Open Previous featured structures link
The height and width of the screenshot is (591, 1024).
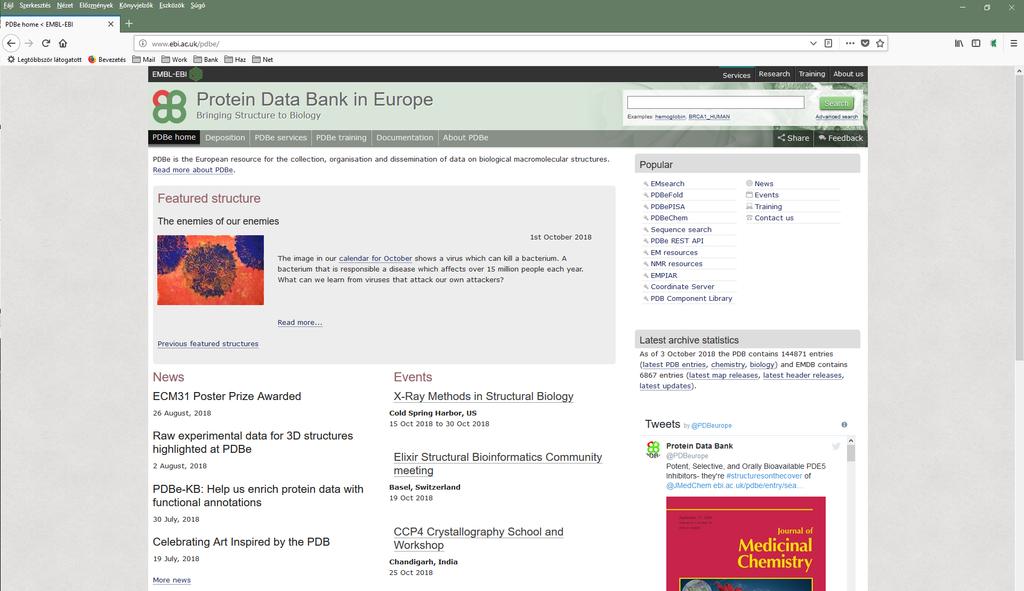[x=208, y=344]
